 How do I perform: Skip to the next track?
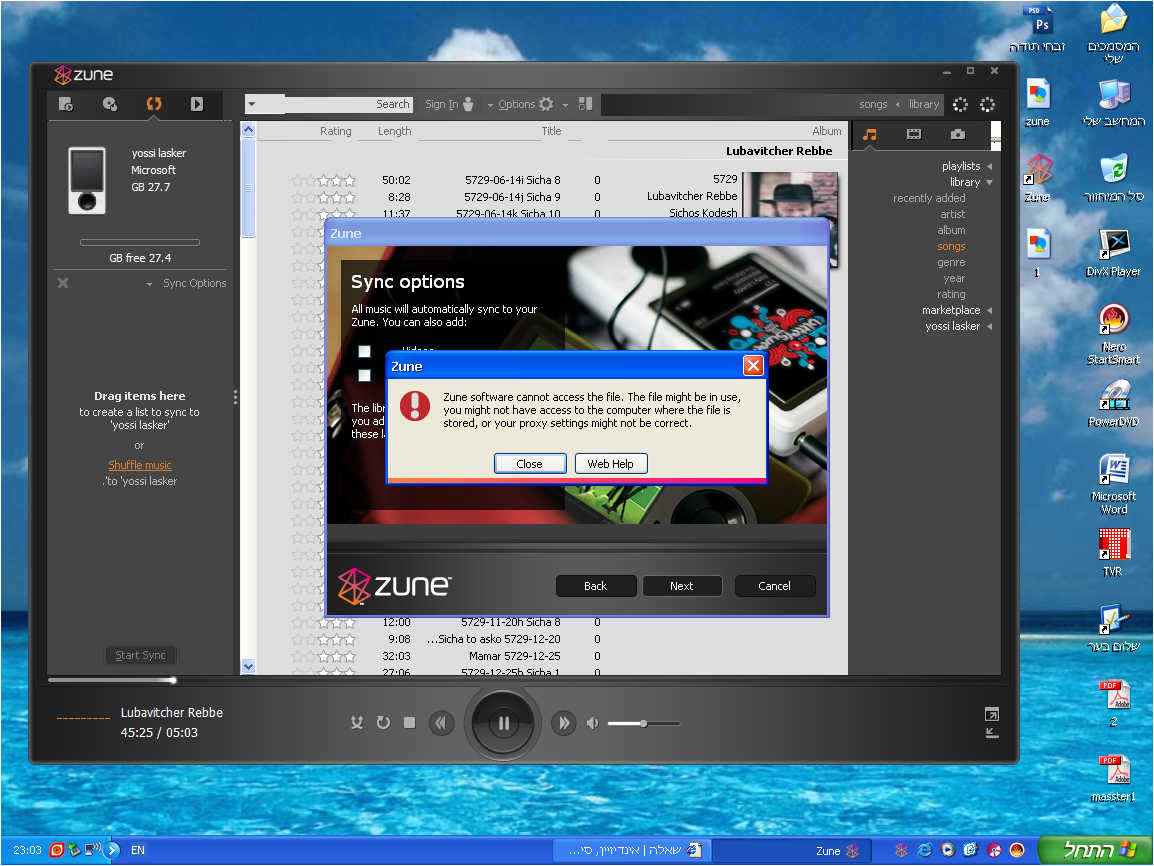point(564,722)
